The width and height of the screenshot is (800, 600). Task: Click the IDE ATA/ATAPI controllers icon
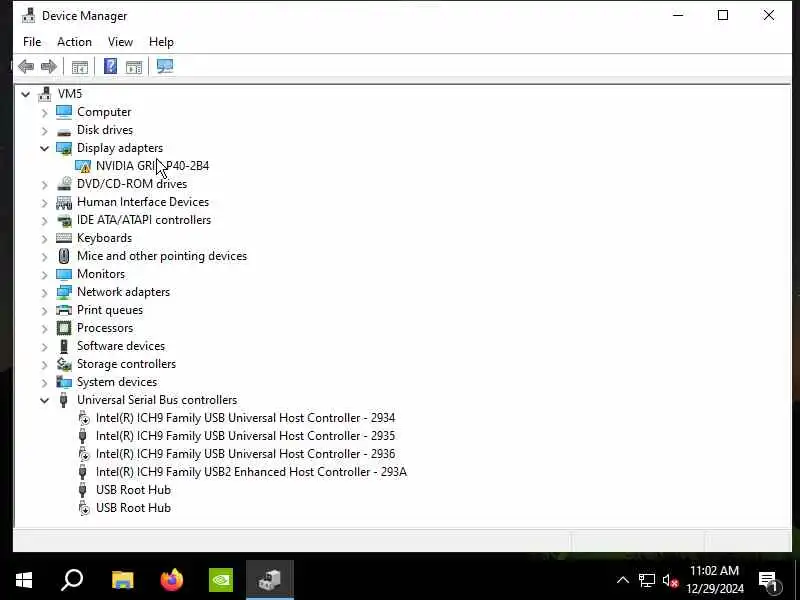click(x=64, y=220)
